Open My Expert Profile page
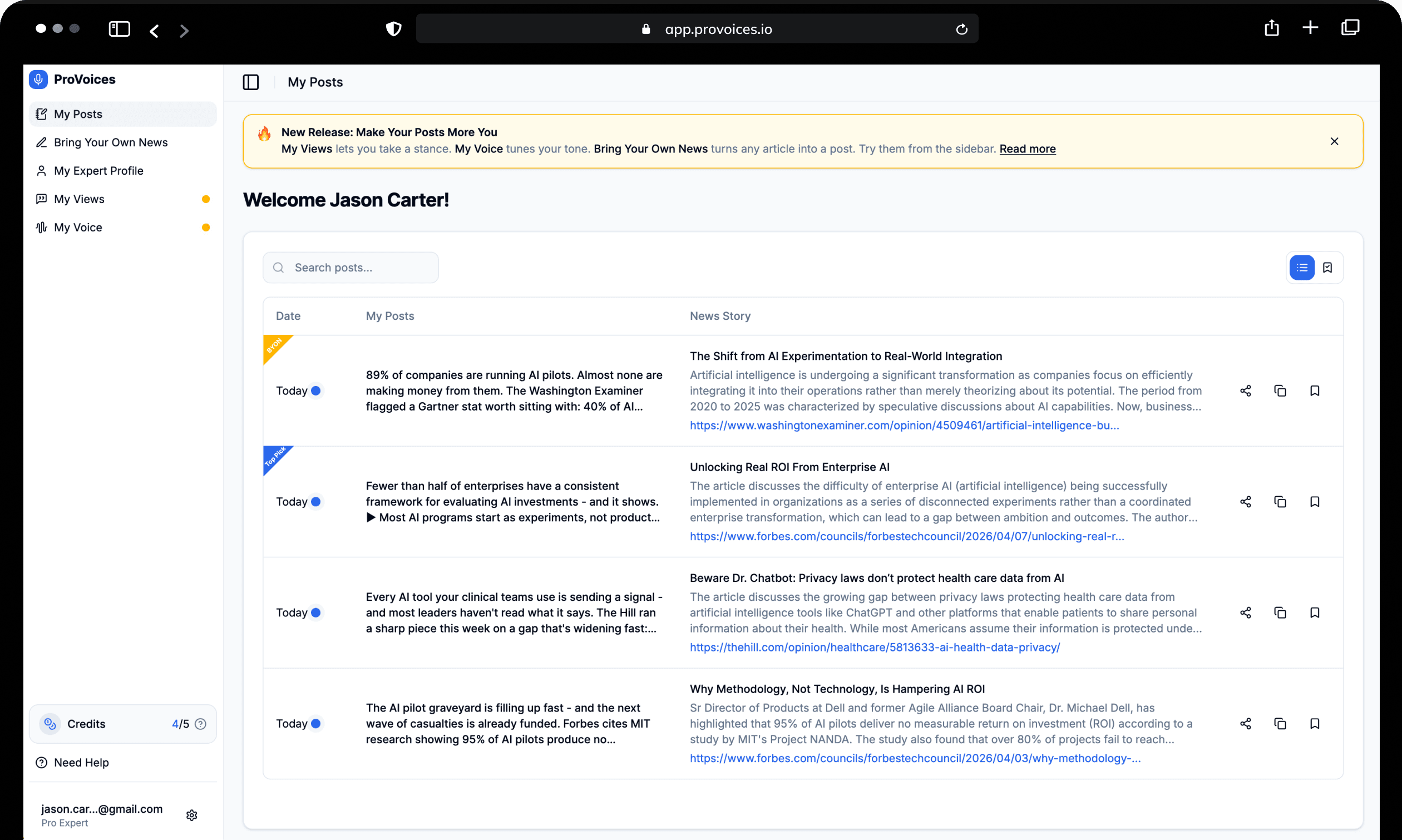This screenshot has height=840, width=1402. [98, 171]
